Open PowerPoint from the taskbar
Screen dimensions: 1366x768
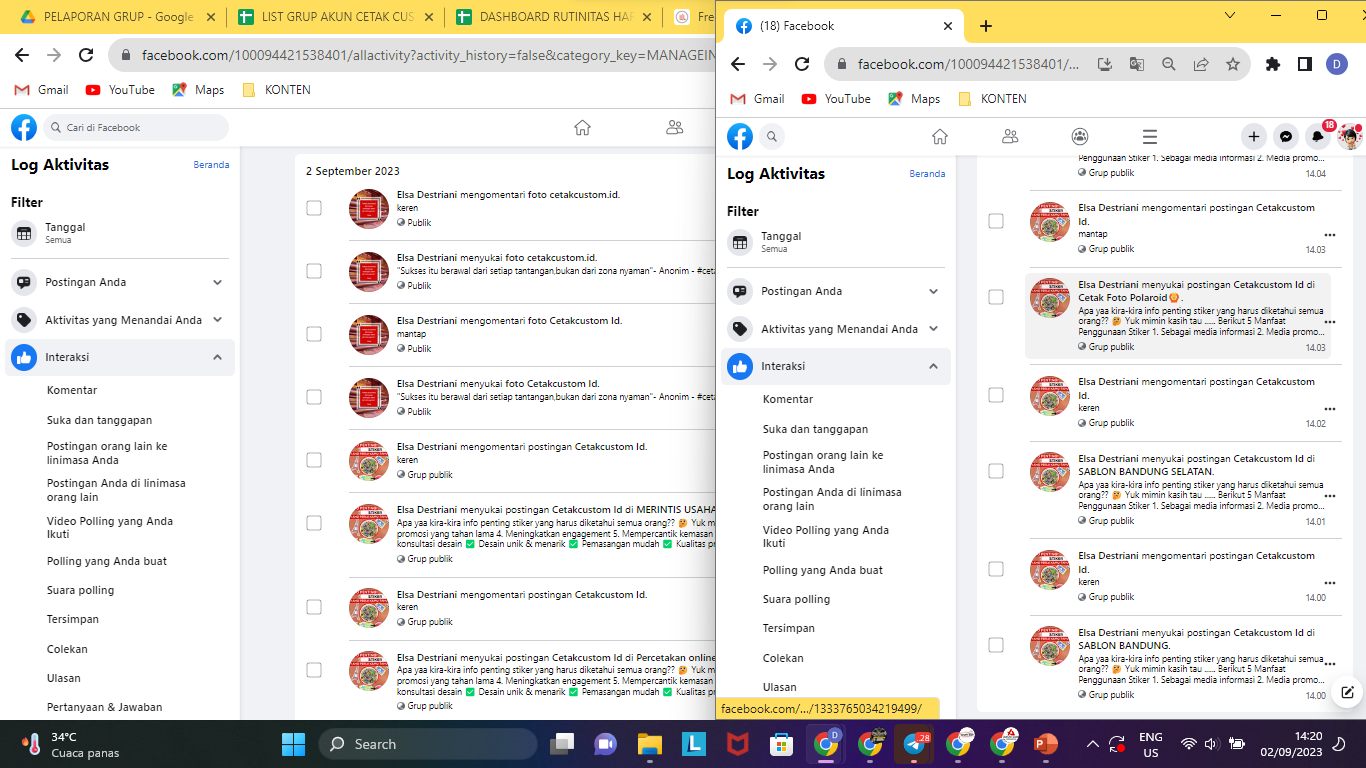tap(1046, 744)
